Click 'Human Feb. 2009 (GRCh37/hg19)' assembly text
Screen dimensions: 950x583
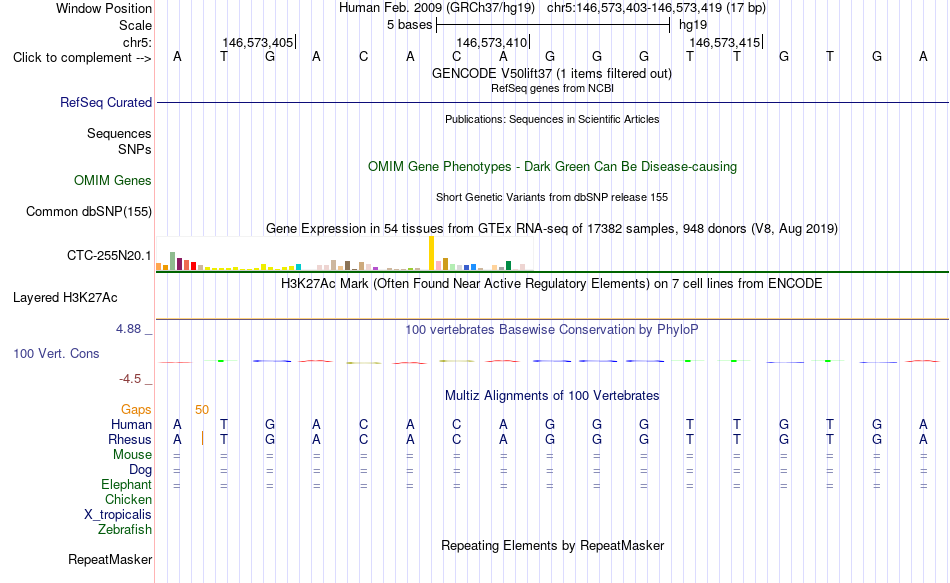[437, 8]
